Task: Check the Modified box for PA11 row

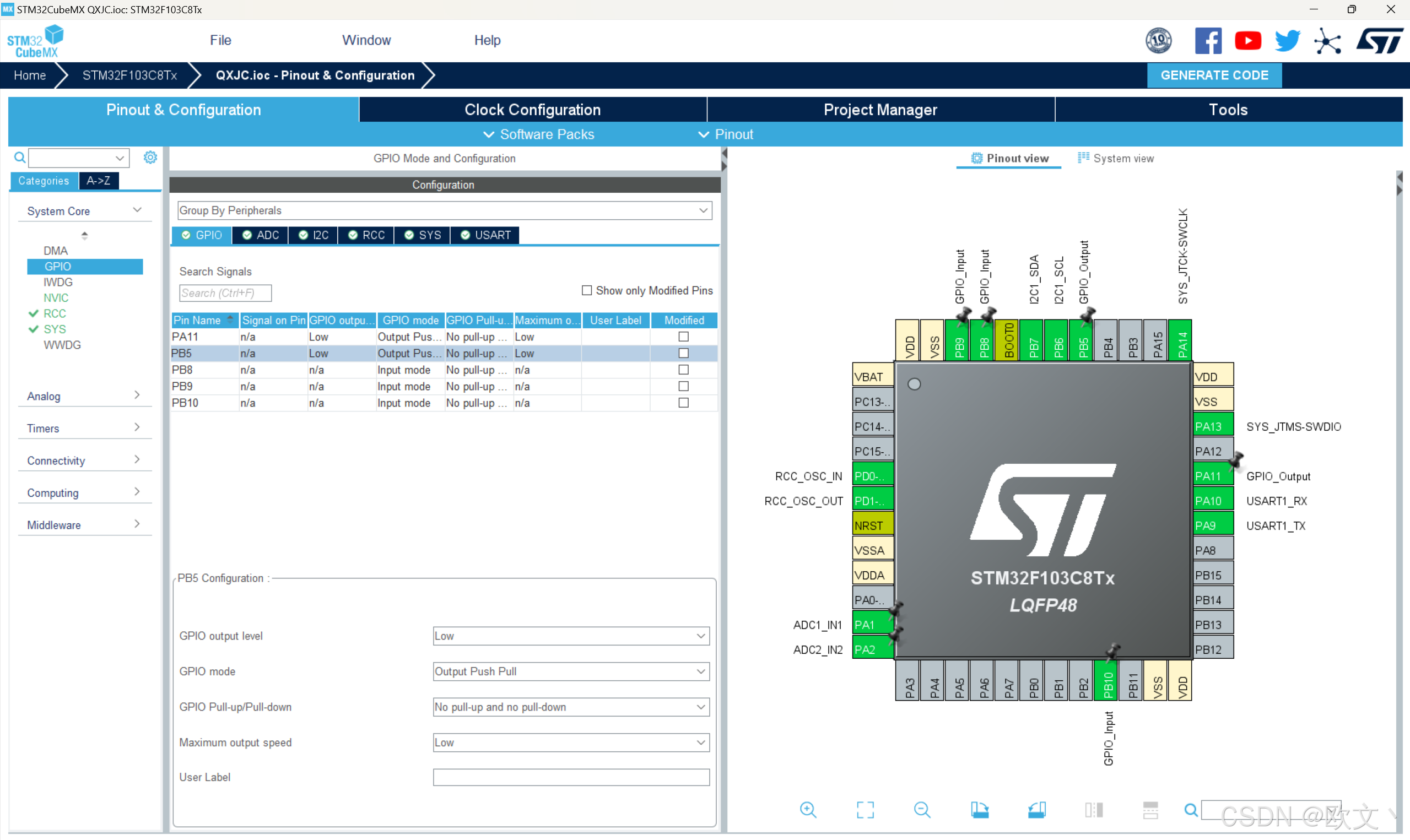Action: tap(683, 337)
